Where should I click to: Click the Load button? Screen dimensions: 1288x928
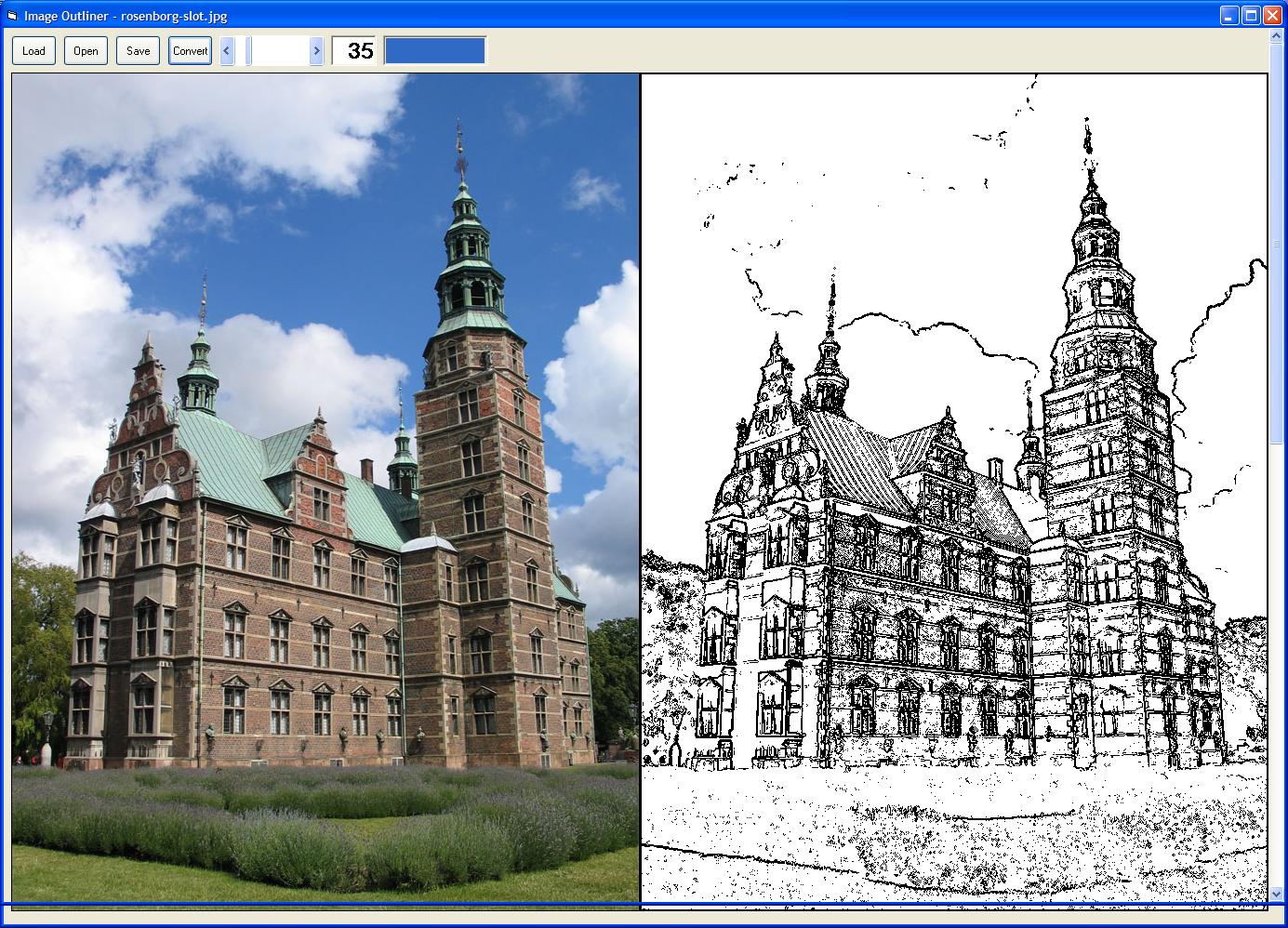[33, 51]
